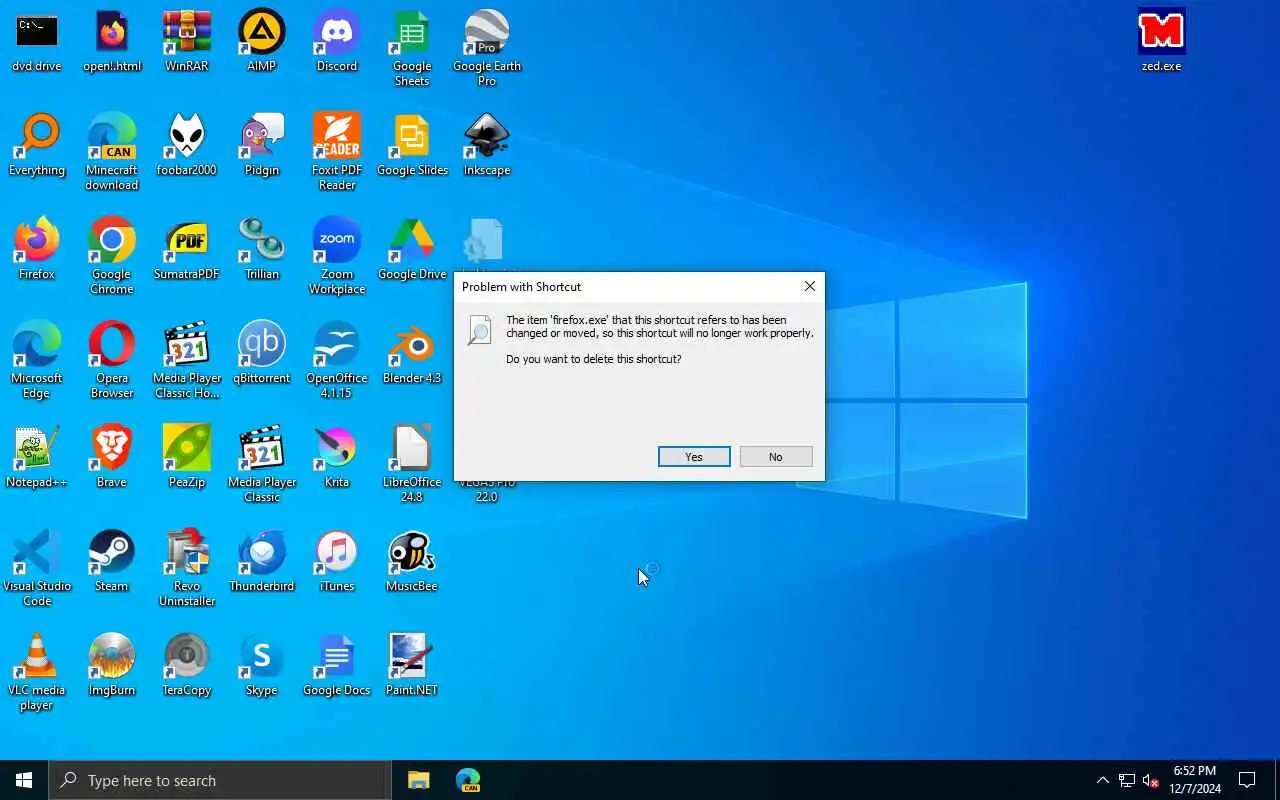Close the Problem with Shortcut dialog

point(810,286)
